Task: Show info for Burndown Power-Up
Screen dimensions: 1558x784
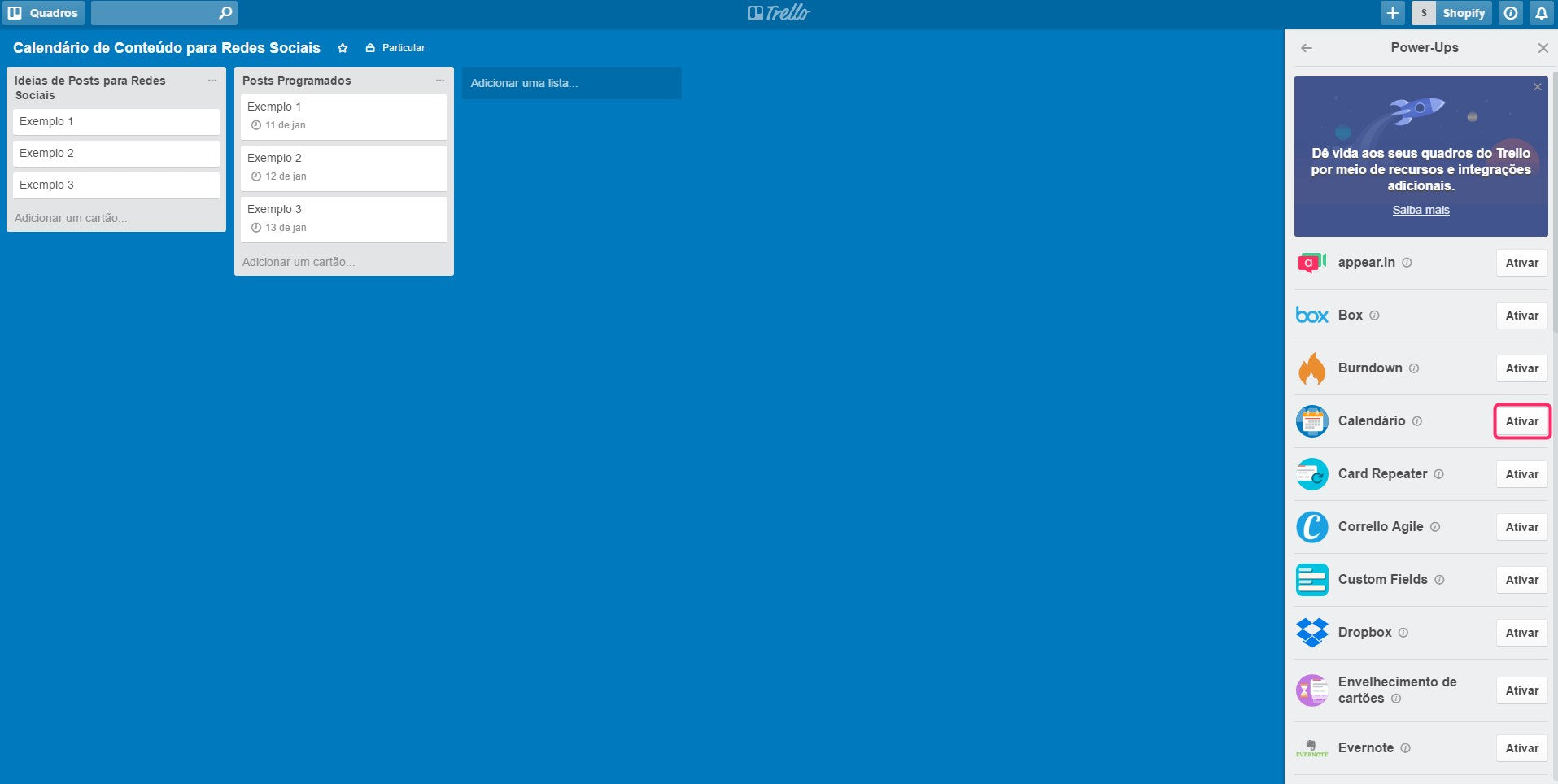Action: click(1414, 368)
